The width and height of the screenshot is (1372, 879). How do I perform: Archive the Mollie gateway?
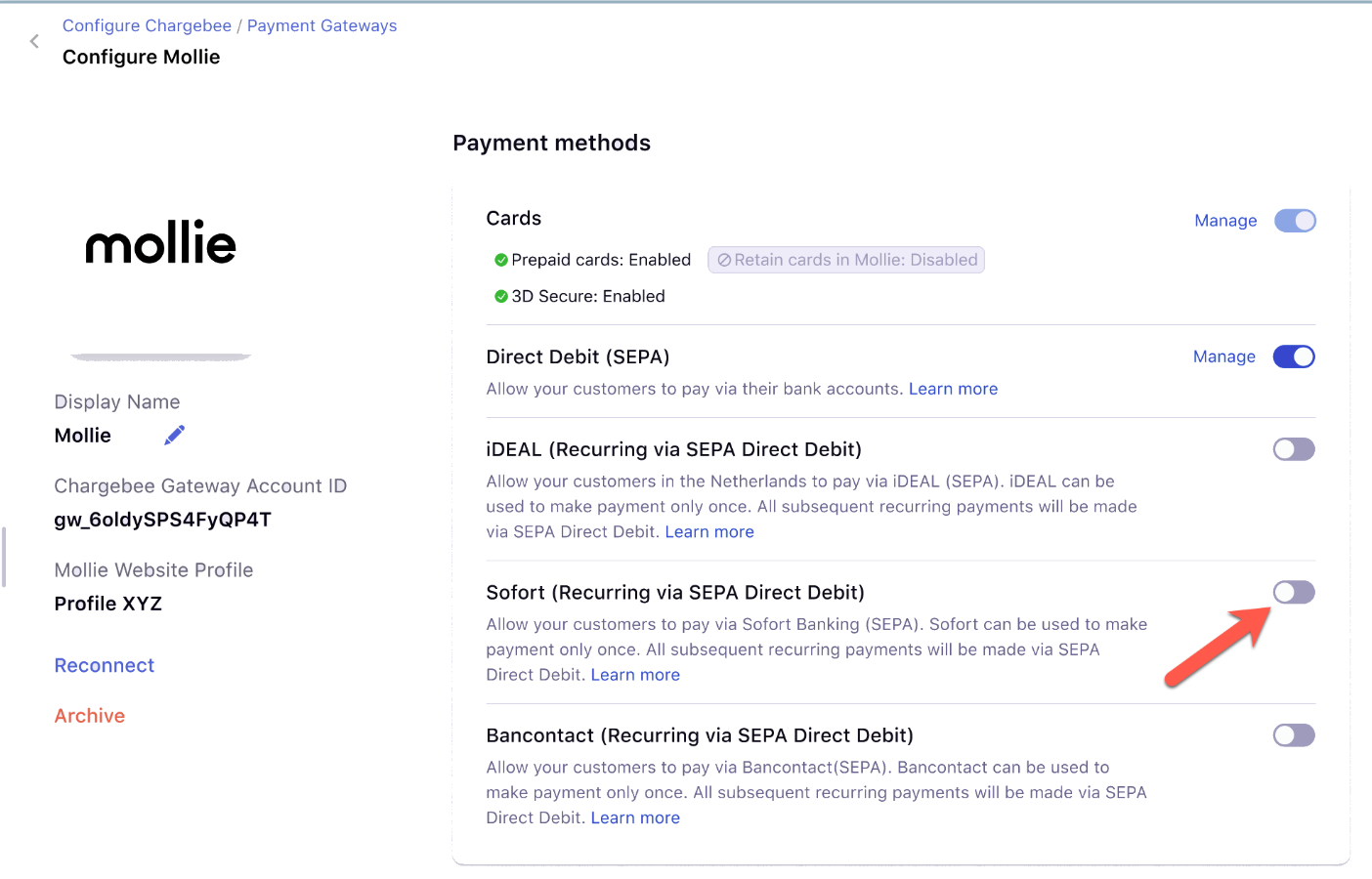(x=90, y=716)
